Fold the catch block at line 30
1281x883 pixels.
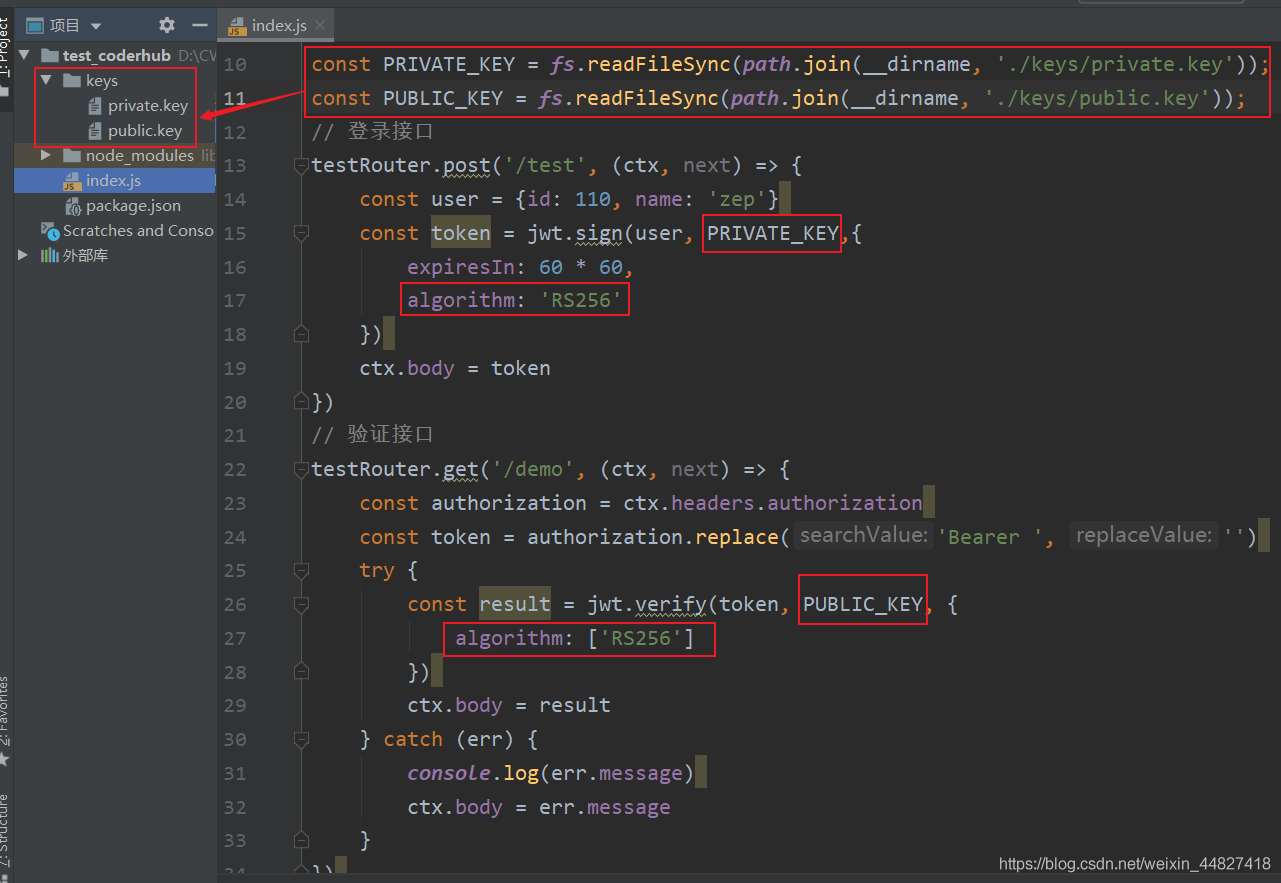point(301,740)
